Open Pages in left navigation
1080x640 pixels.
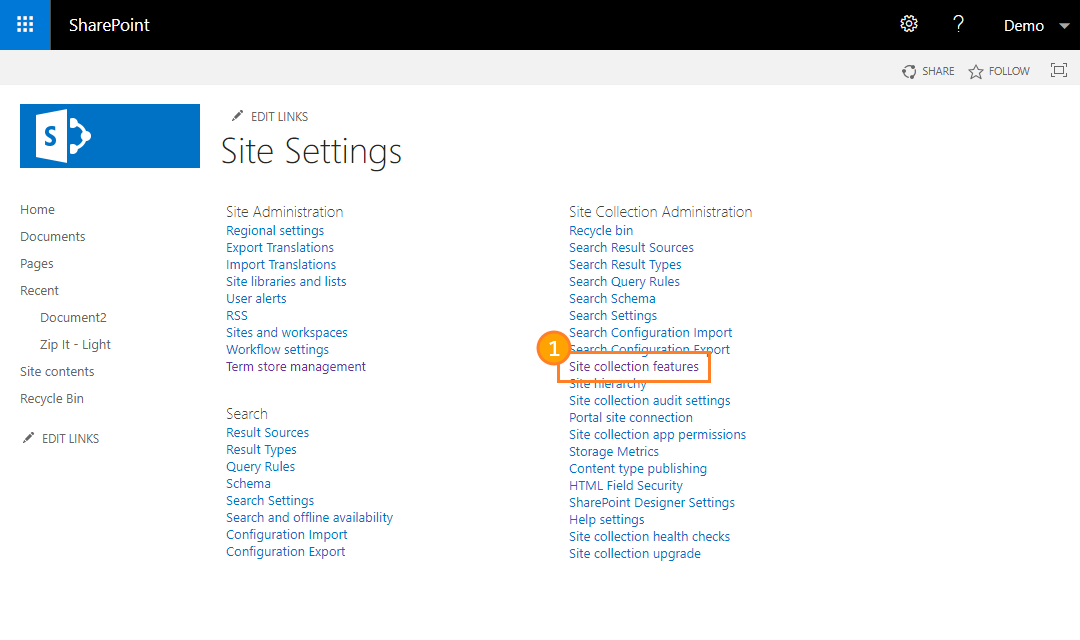click(37, 263)
